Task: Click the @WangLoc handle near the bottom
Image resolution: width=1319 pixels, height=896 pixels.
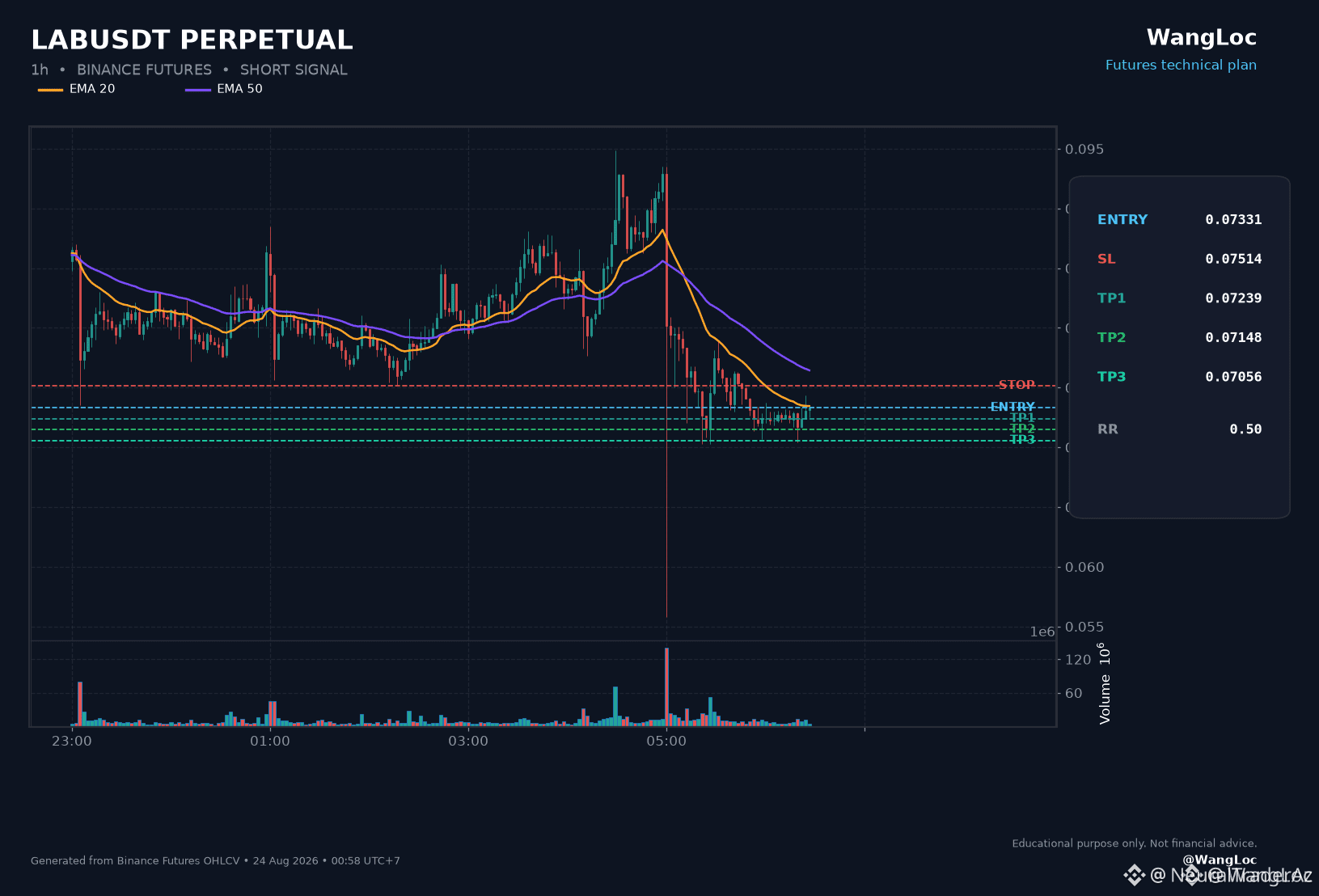Action: tap(1220, 860)
